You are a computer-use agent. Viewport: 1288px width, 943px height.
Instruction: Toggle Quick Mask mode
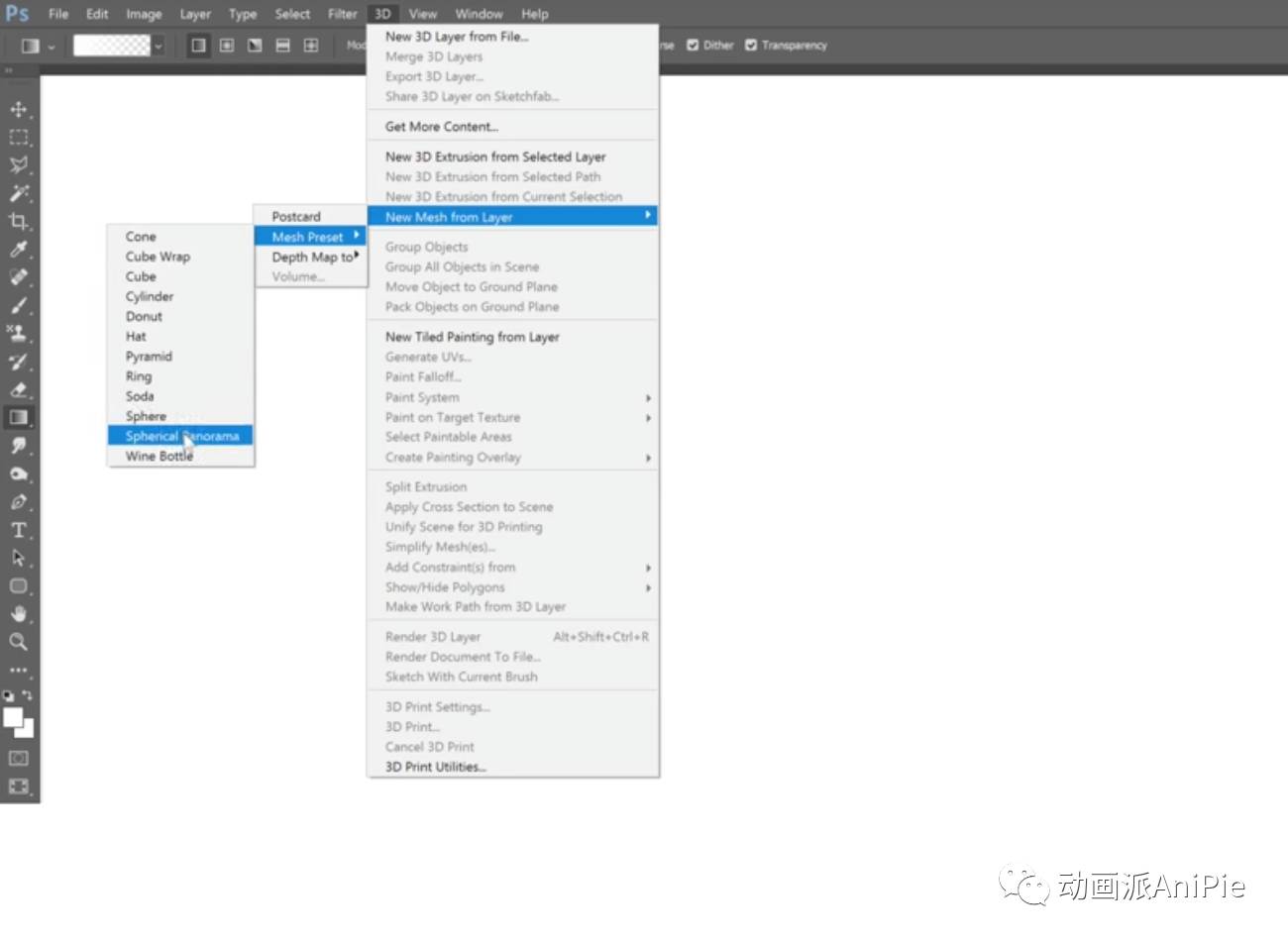19,758
